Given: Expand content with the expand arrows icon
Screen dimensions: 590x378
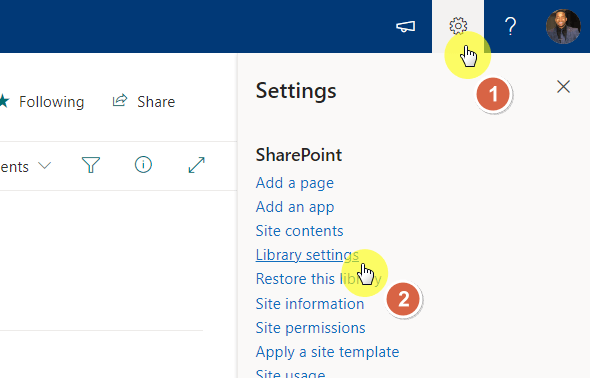Looking at the screenshot, I should click(x=196, y=165).
